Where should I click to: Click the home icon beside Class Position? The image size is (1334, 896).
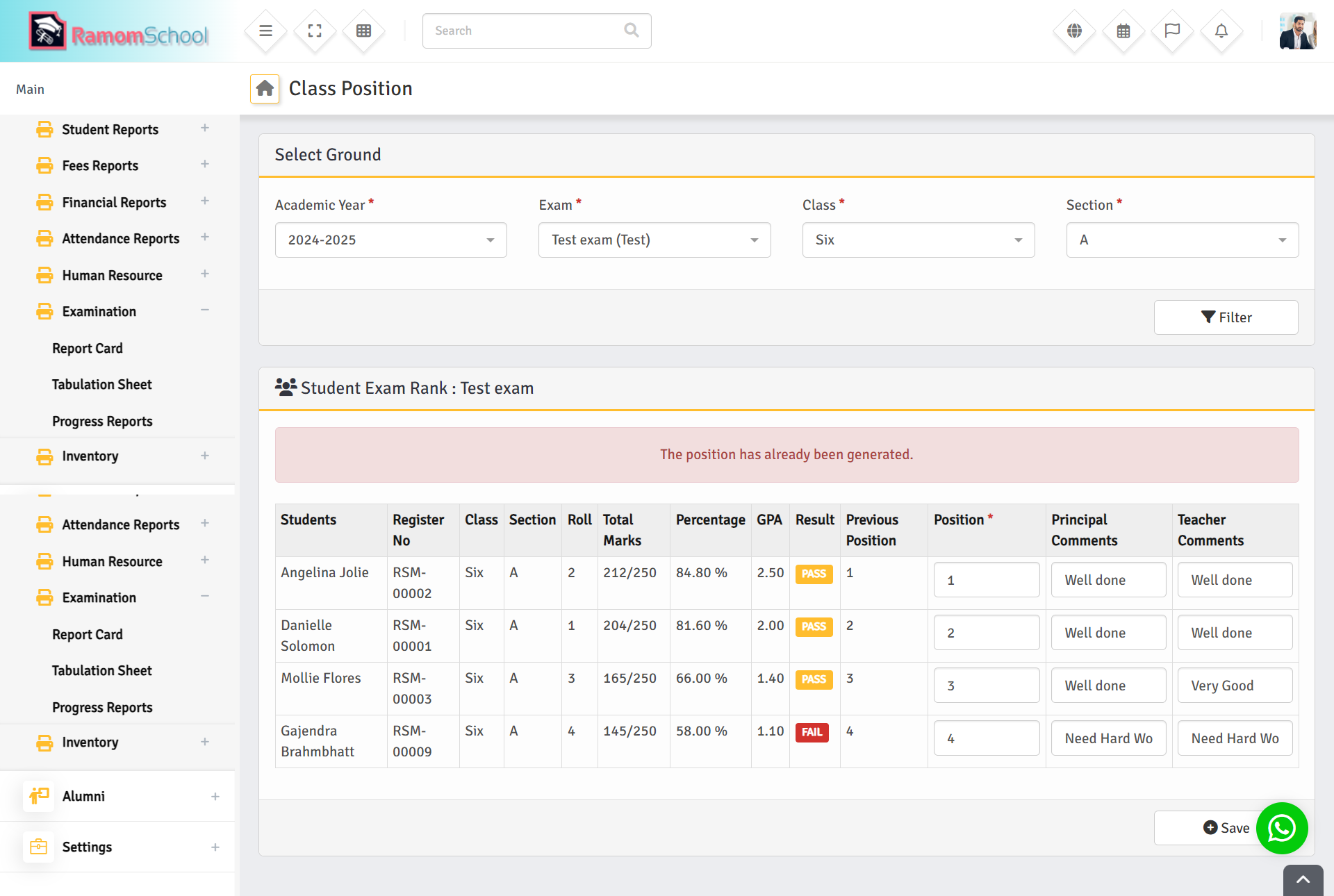(265, 88)
